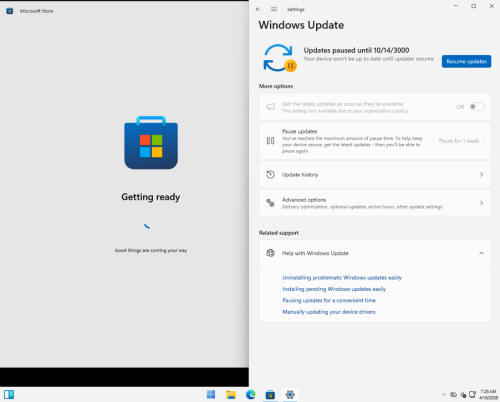
Task: Open Update history chevron
Action: coord(481,175)
